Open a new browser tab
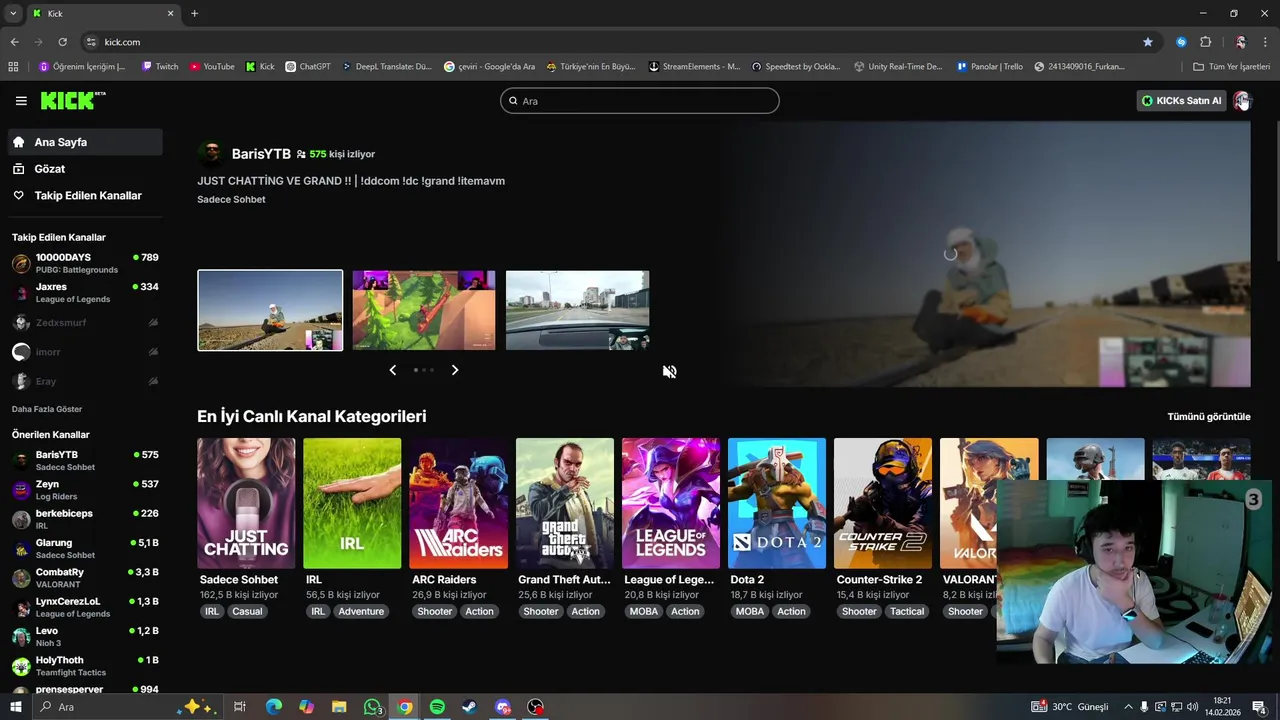The width and height of the screenshot is (1280, 720). pos(194,14)
